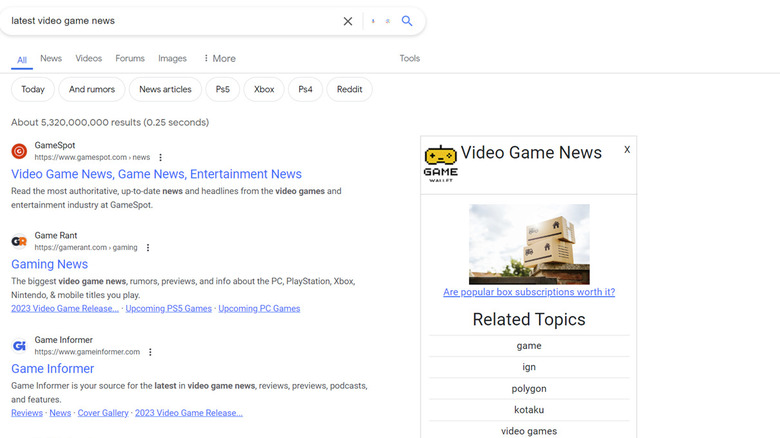The height and width of the screenshot is (438, 780).
Task: Open the Gaming News result link
Action: (x=50, y=264)
